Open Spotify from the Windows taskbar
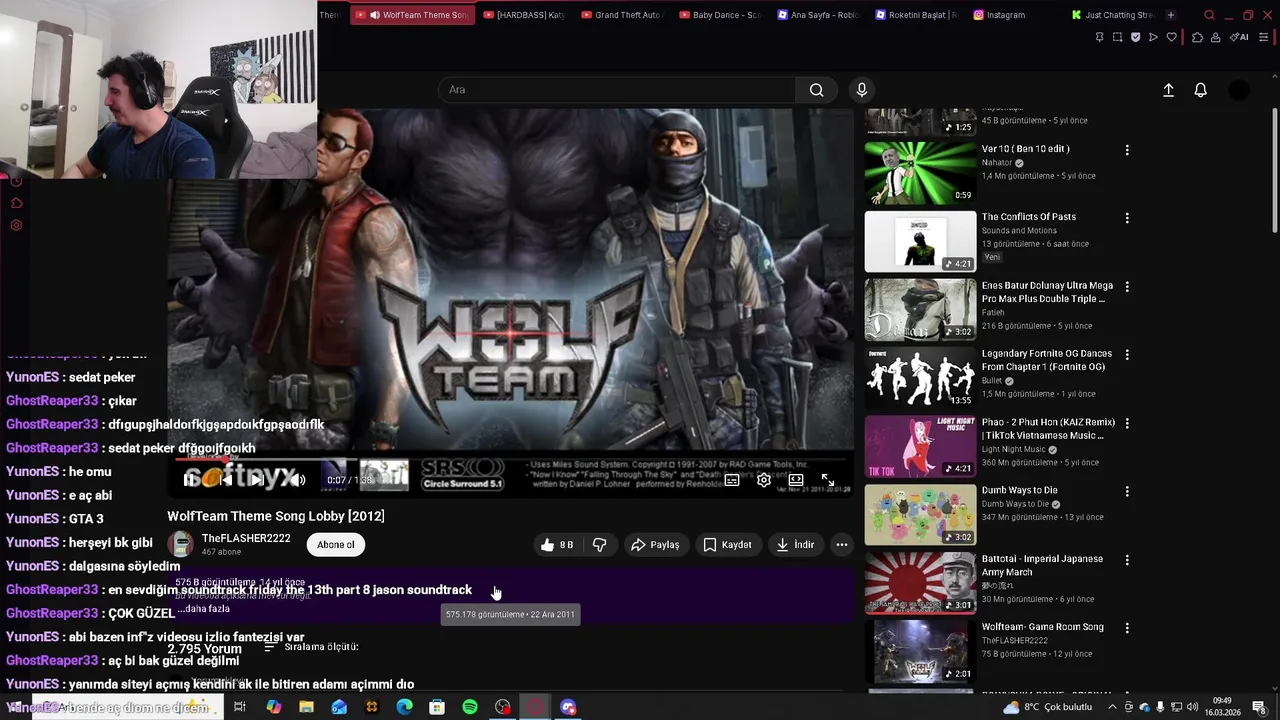The width and height of the screenshot is (1280, 720). point(470,707)
